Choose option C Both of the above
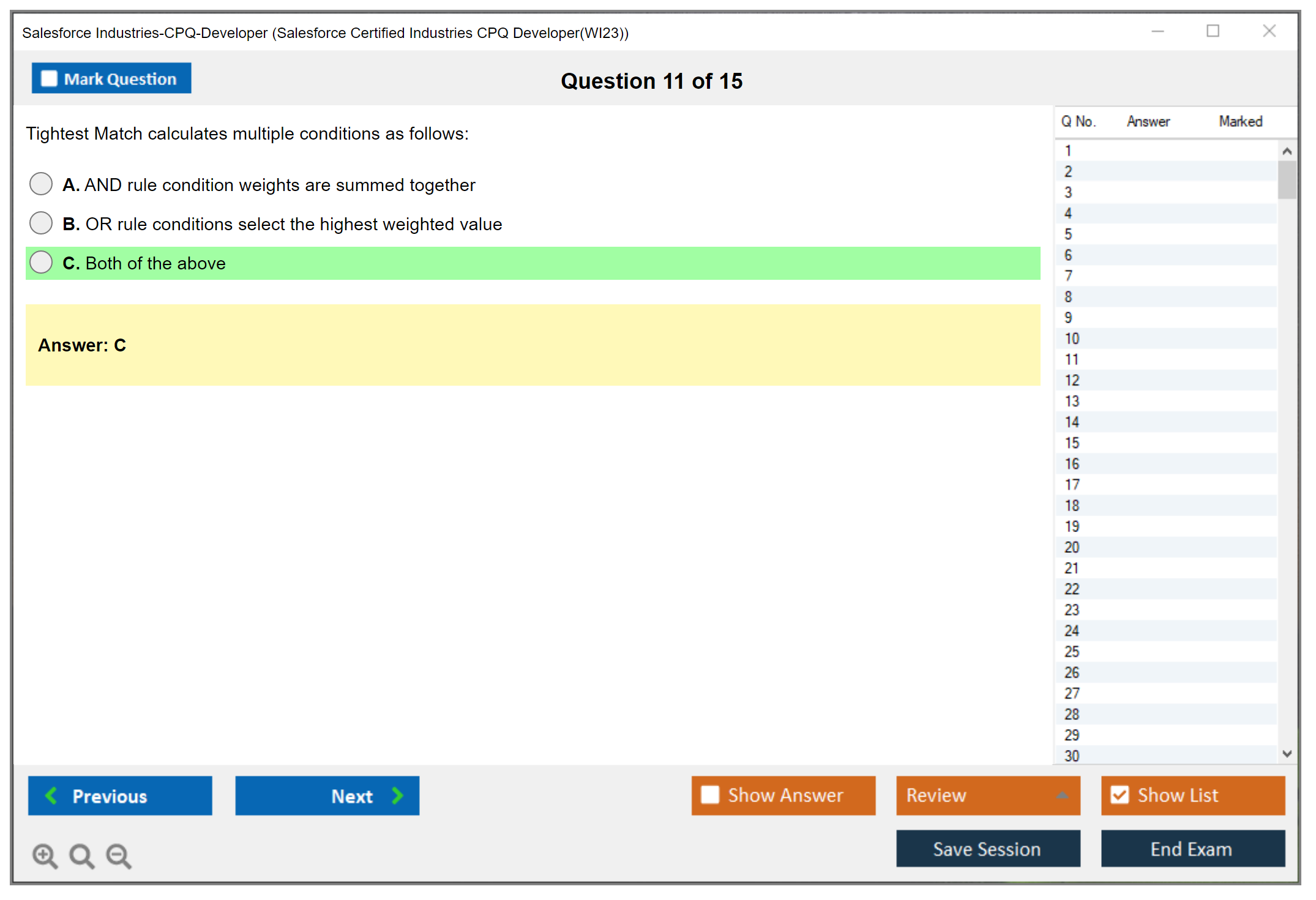The width and height of the screenshot is (1316, 900). click(41, 262)
